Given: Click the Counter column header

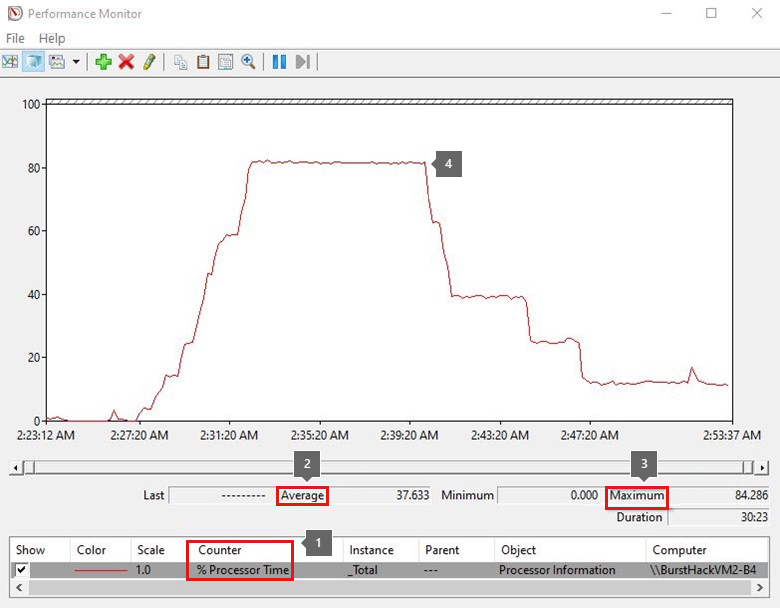Looking at the screenshot, I should click(219, 550).
